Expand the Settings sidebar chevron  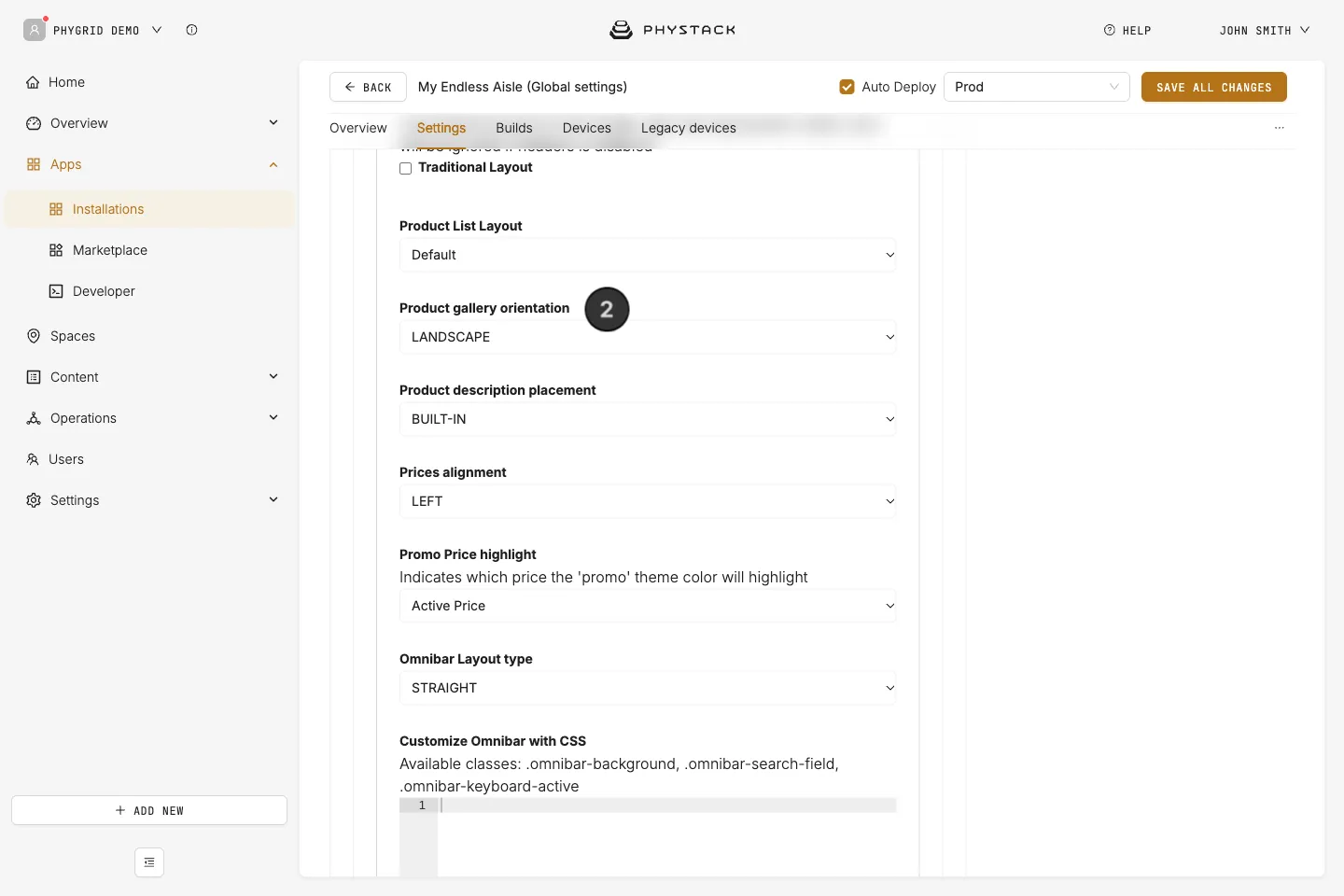point(273,499)
